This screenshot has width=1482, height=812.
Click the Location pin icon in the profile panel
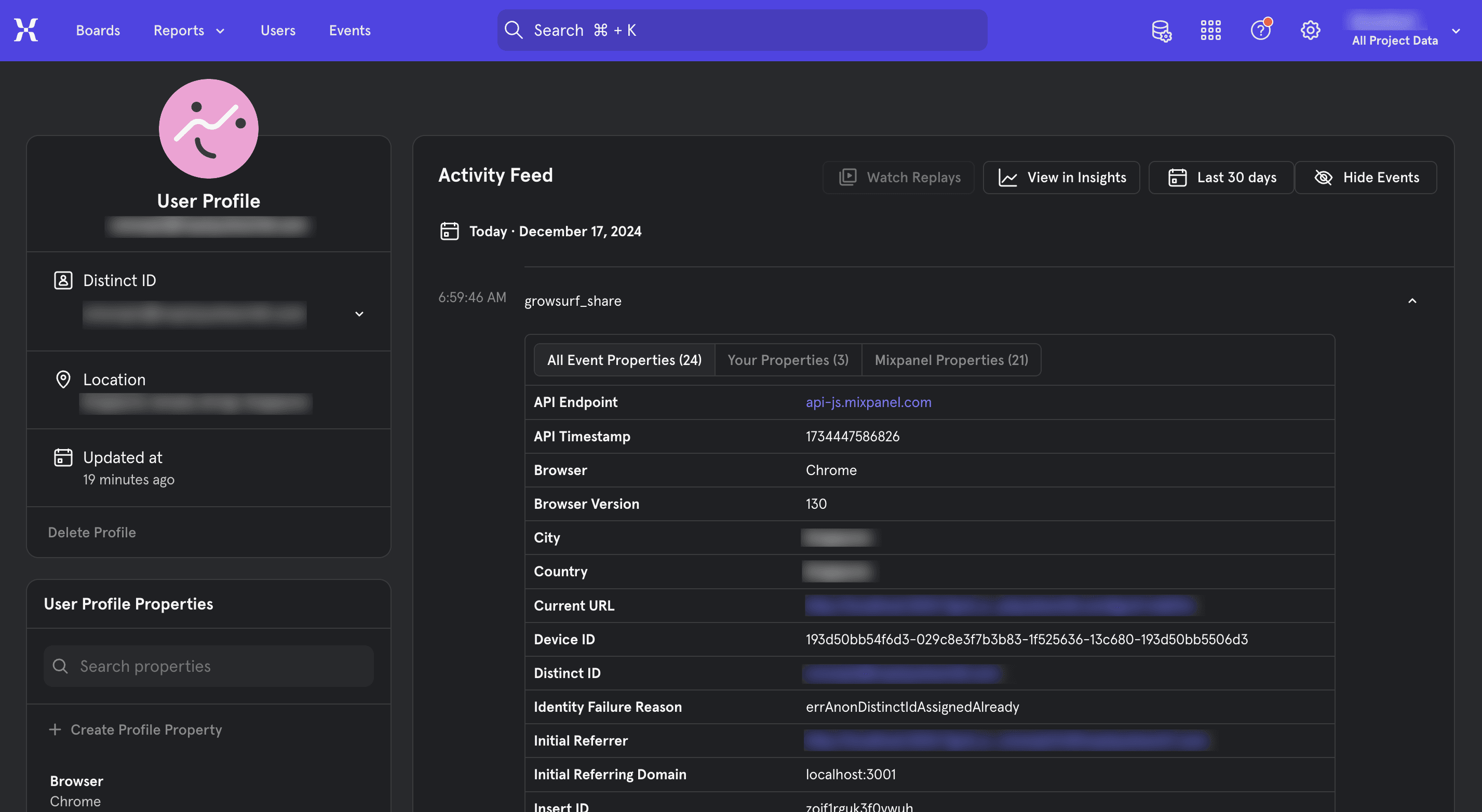tap(63, 380)
